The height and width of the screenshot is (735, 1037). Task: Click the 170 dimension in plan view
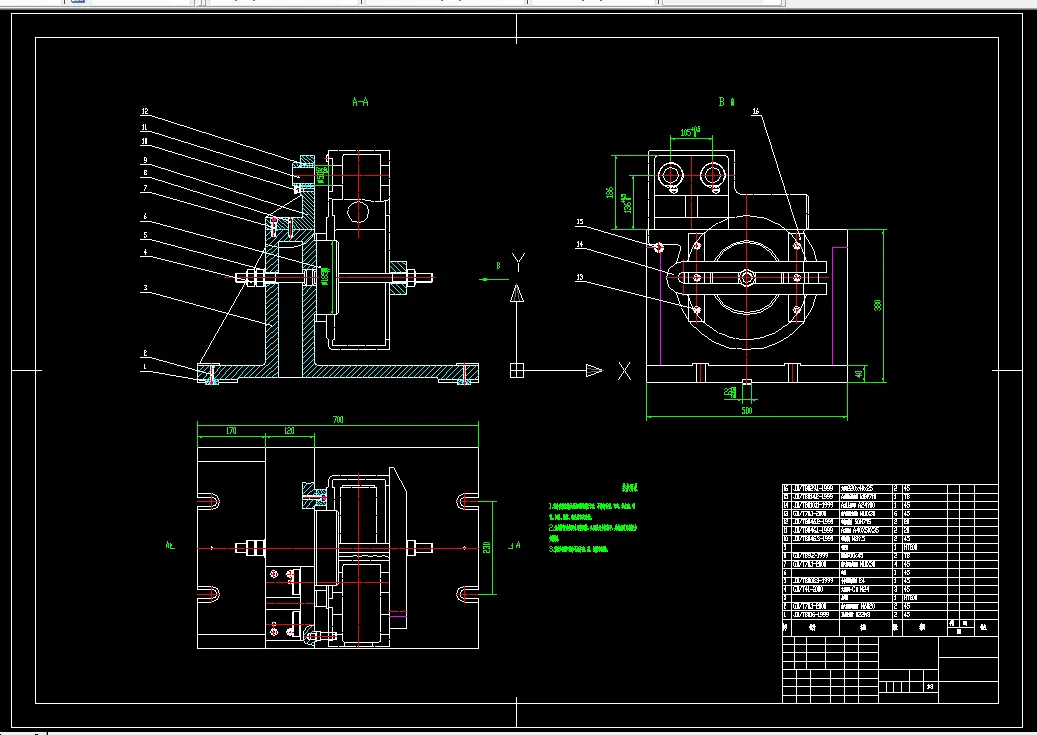pyautogui.click(x=231, y=431)
